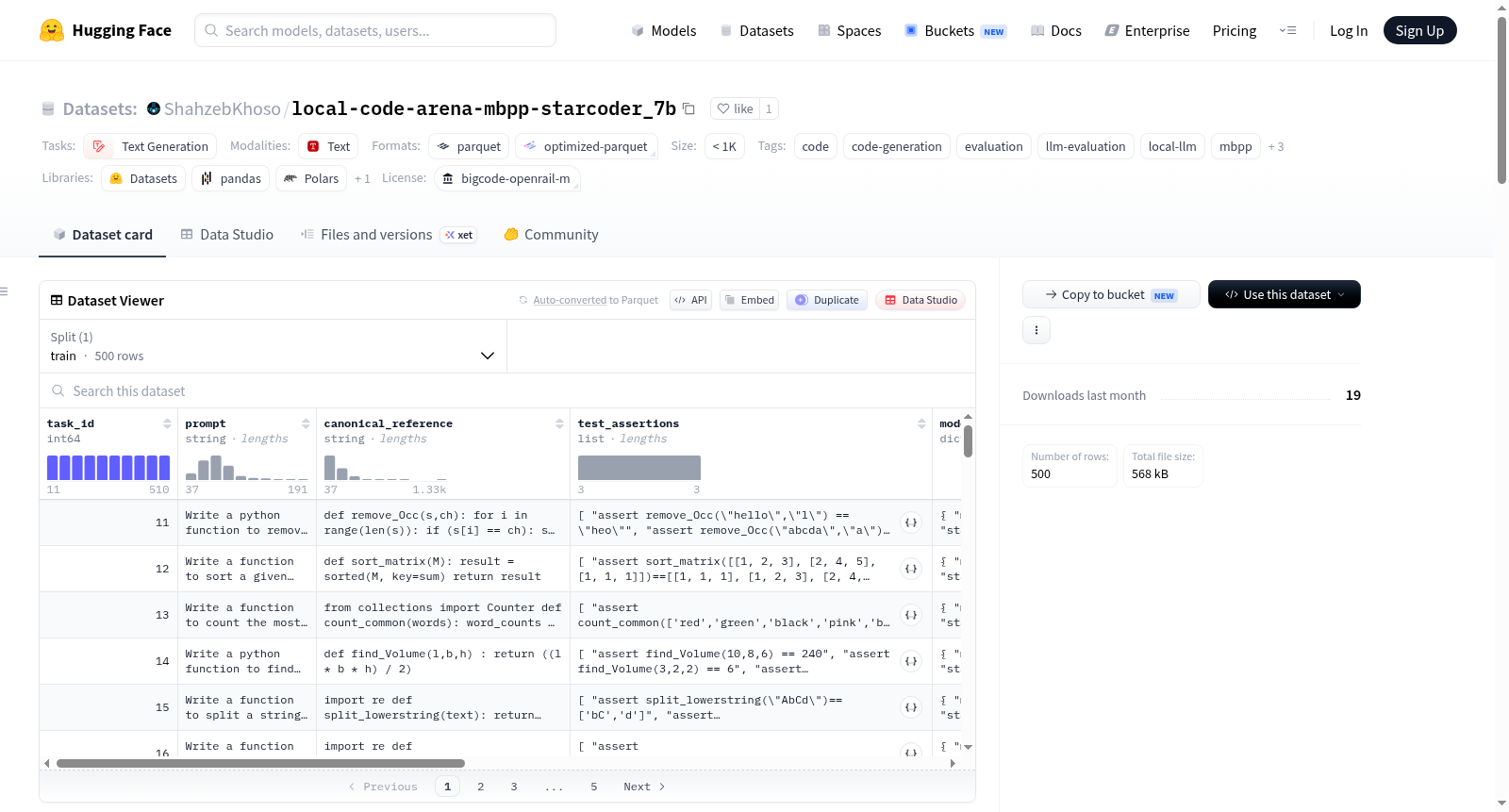Select the pandas library tag
This screenshot has width=1509, height=812.
tap(231, 178)
